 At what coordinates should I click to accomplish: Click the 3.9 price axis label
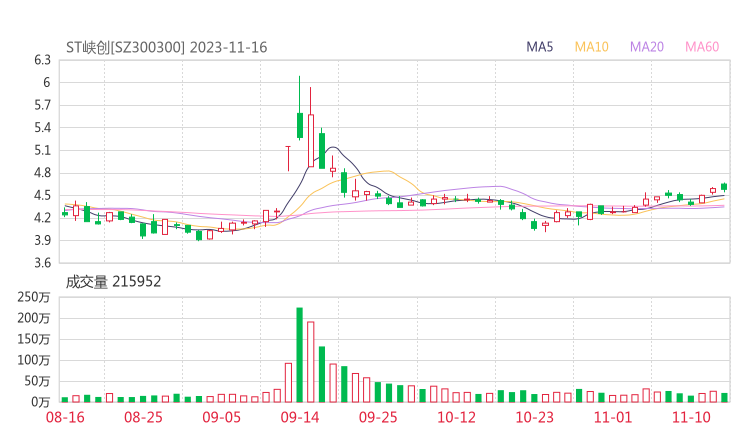pyautogui.click(x=42, y=240)
